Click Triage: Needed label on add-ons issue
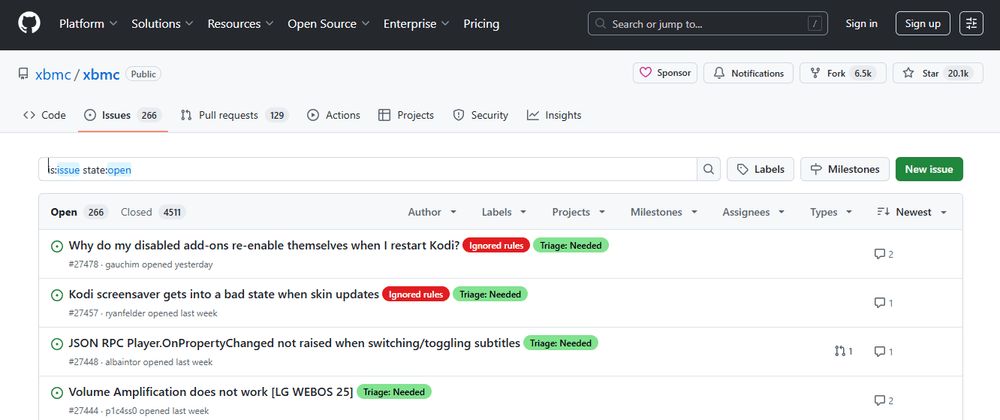Screen dimensions: 1000x420 [x=571, y=245]
